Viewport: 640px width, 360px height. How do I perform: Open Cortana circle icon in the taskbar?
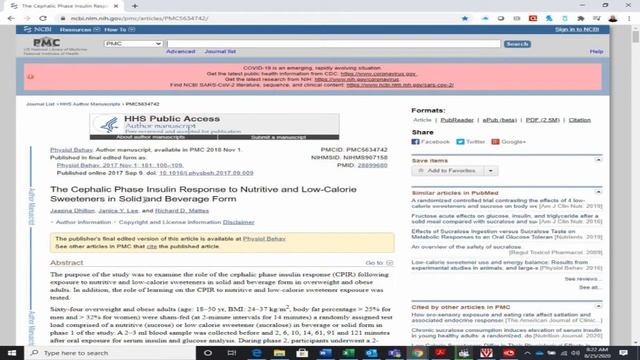click(208, 353)
